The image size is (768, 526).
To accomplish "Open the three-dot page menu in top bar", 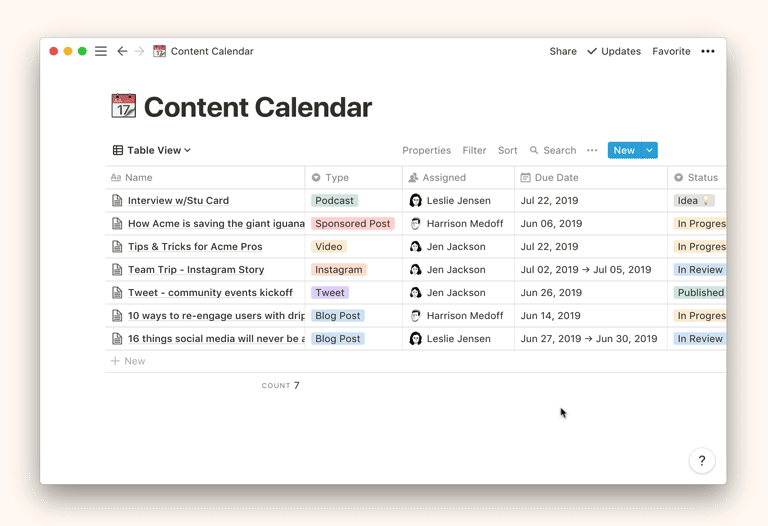I will coord(708,51).
